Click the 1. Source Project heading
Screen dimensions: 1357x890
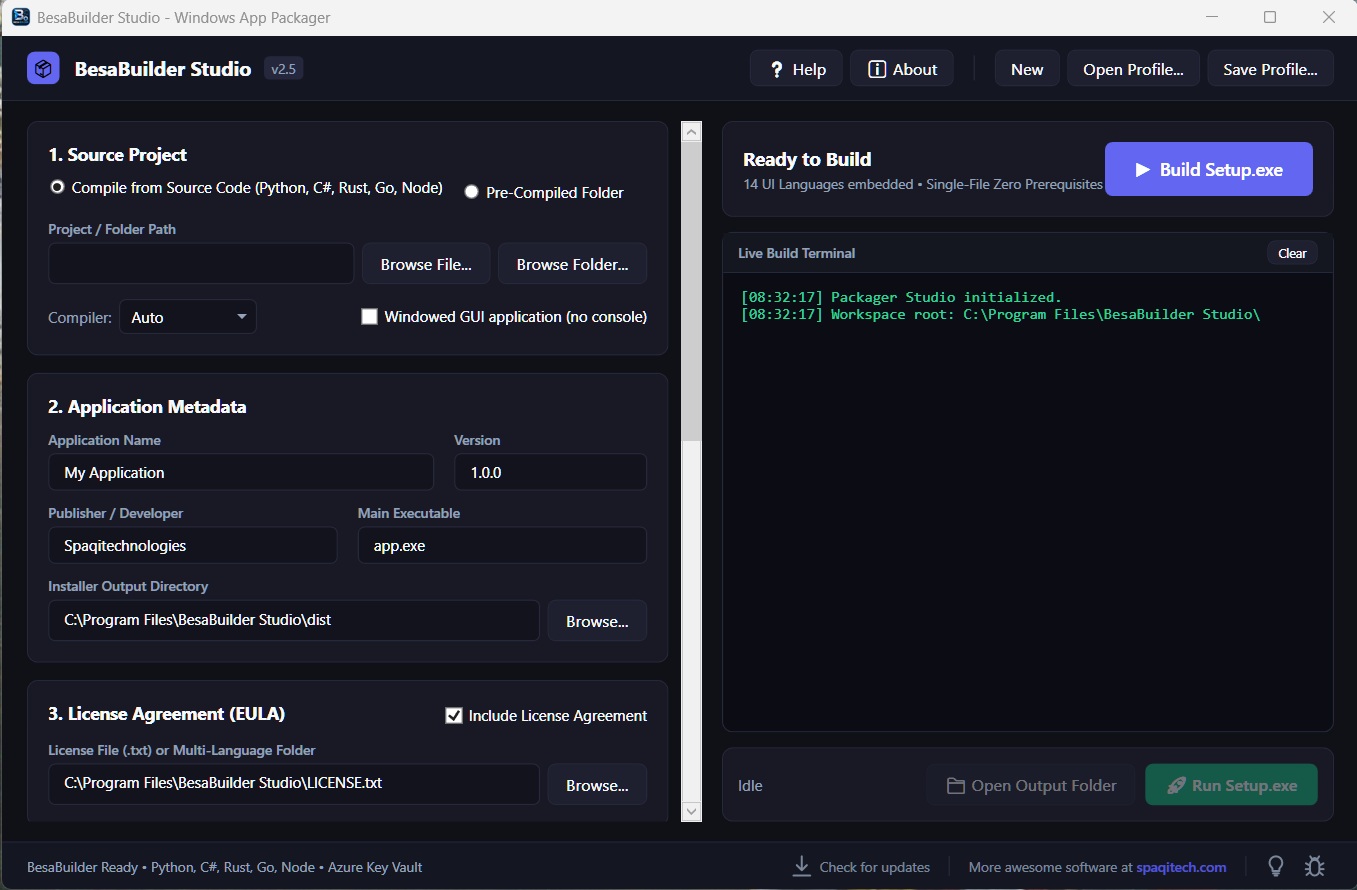pyautogui.click(x=117, y=154)
